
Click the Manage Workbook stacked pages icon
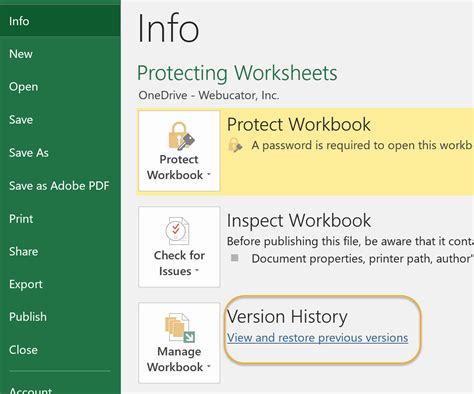pyautogui.click(x=180, y=328)
